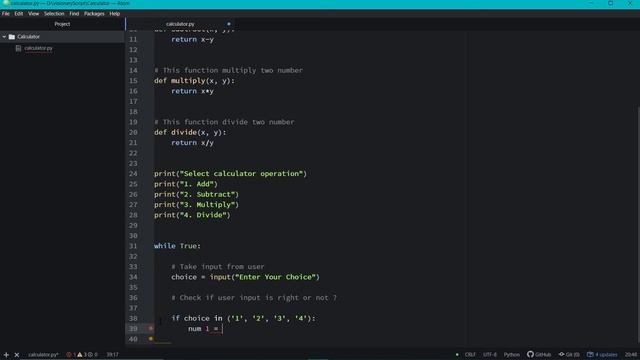
Task: Change CRLF line ending setting
Action: coord(470,355)
